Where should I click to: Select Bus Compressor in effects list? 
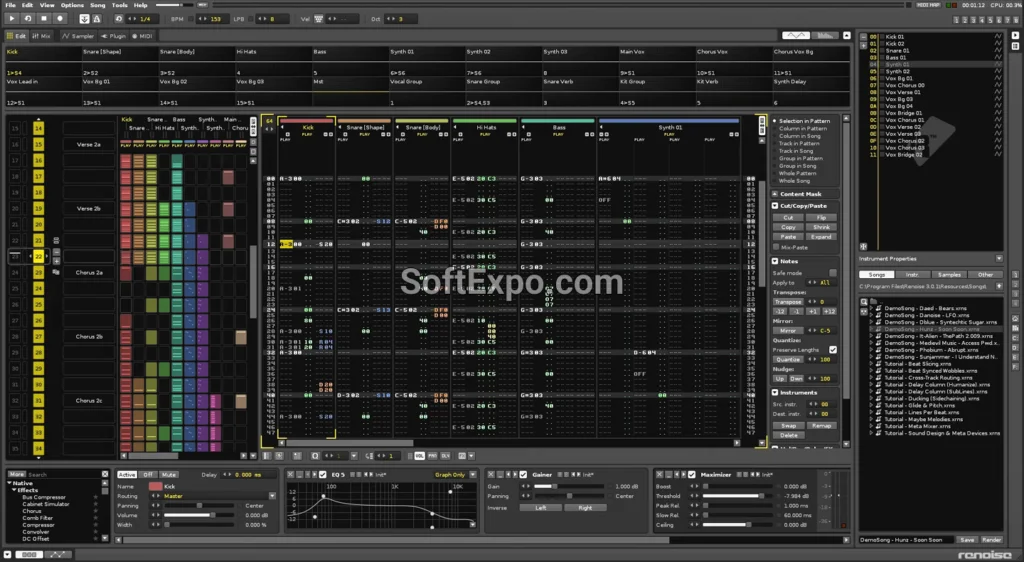click(x=44, y=497)
